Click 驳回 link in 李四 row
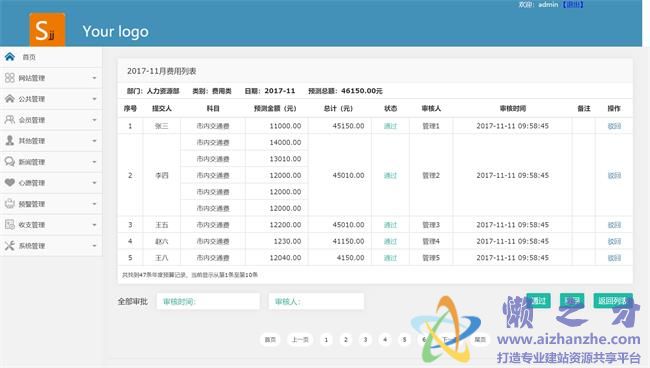The height and width of the screenshot is (368, 650). (614, 176)
